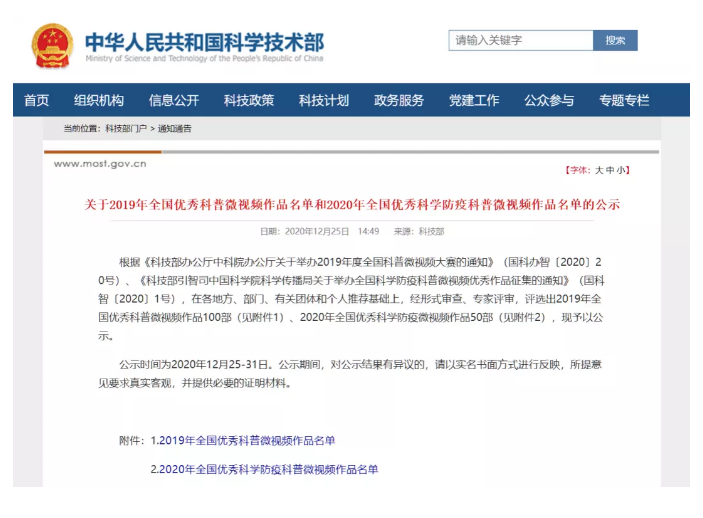Go to the 首页 home tab
The width and height of the screenshot is (703, 518).
[37, 100]
